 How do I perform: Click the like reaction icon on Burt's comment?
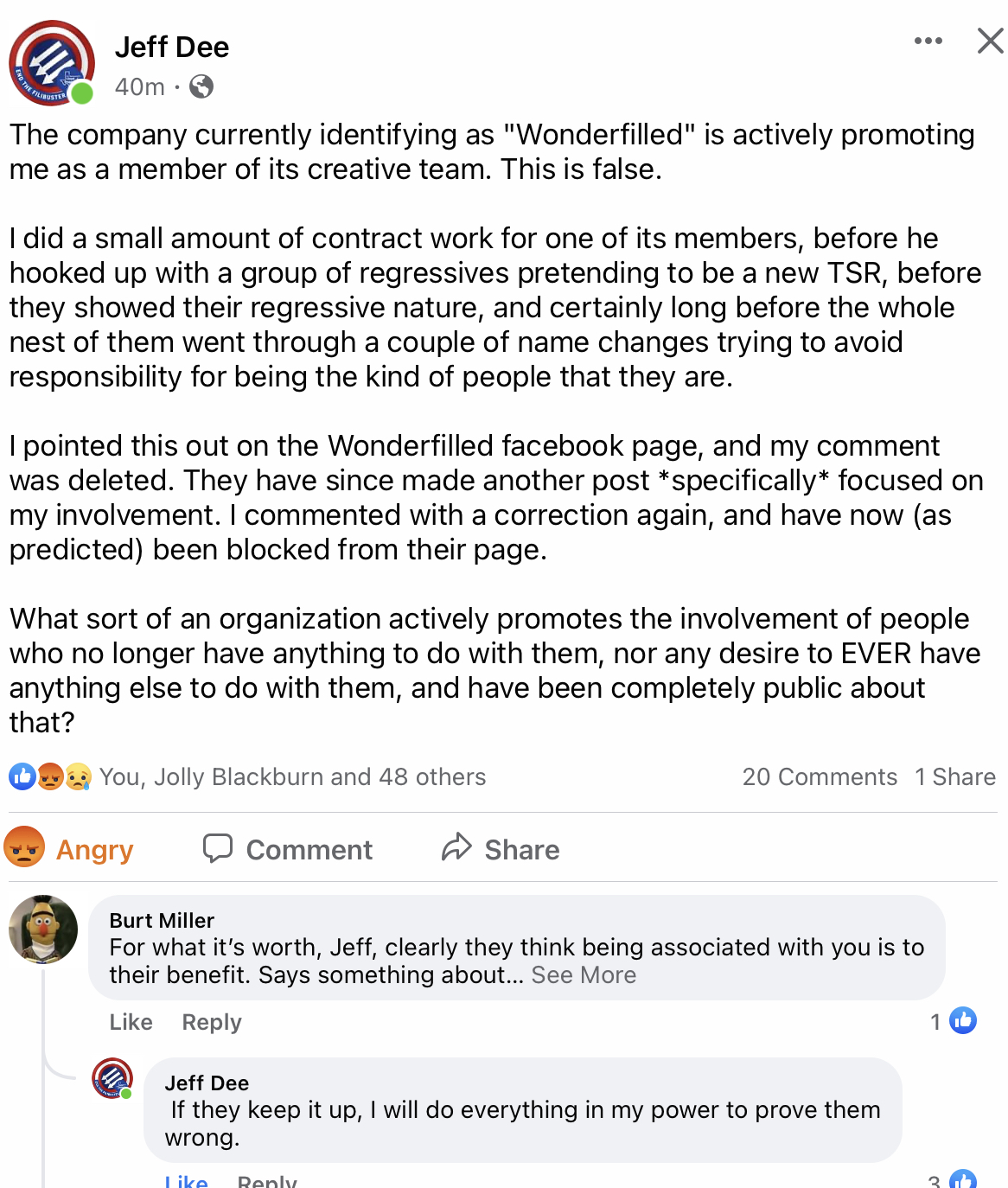point(962,1021)
